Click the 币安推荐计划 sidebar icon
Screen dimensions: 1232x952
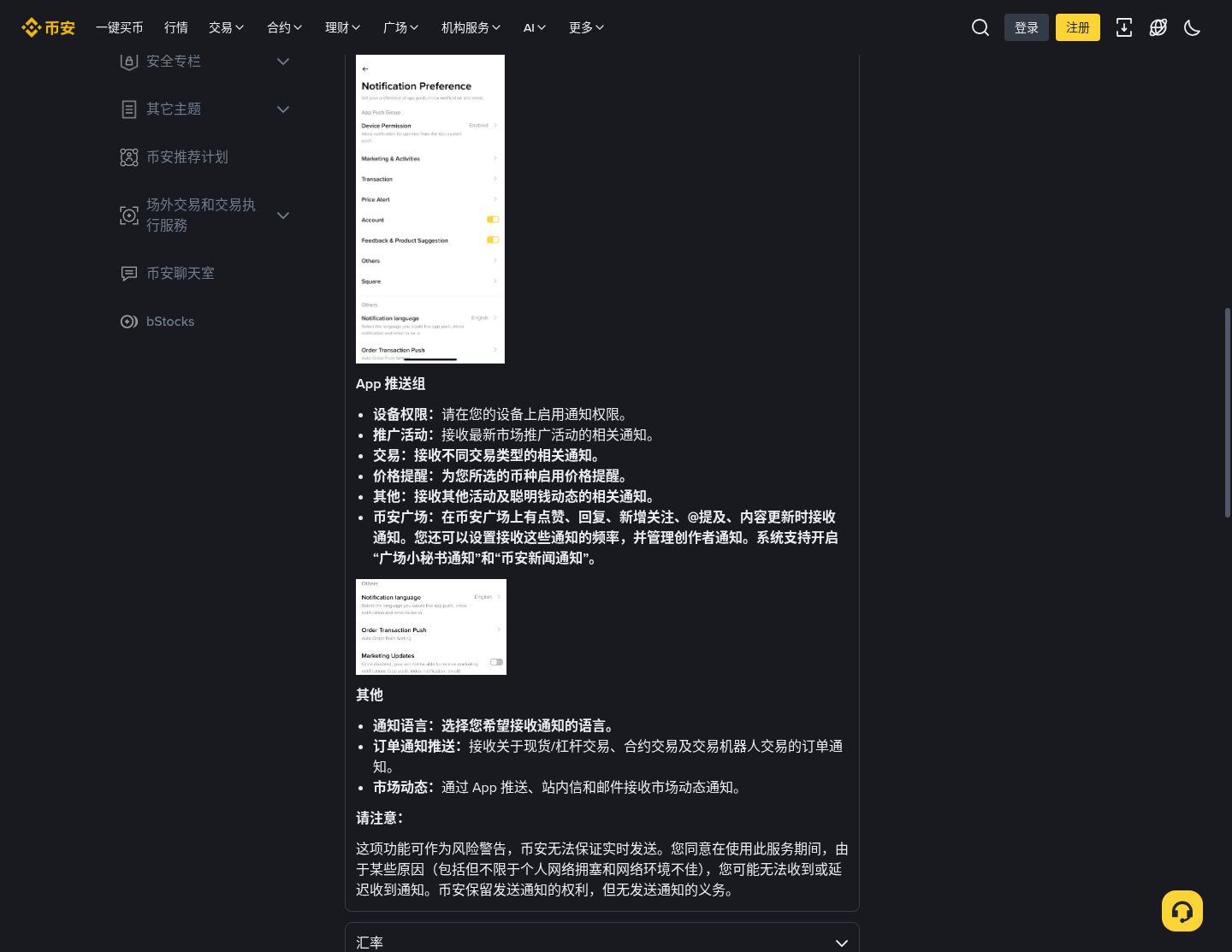[x=129, y=157]
